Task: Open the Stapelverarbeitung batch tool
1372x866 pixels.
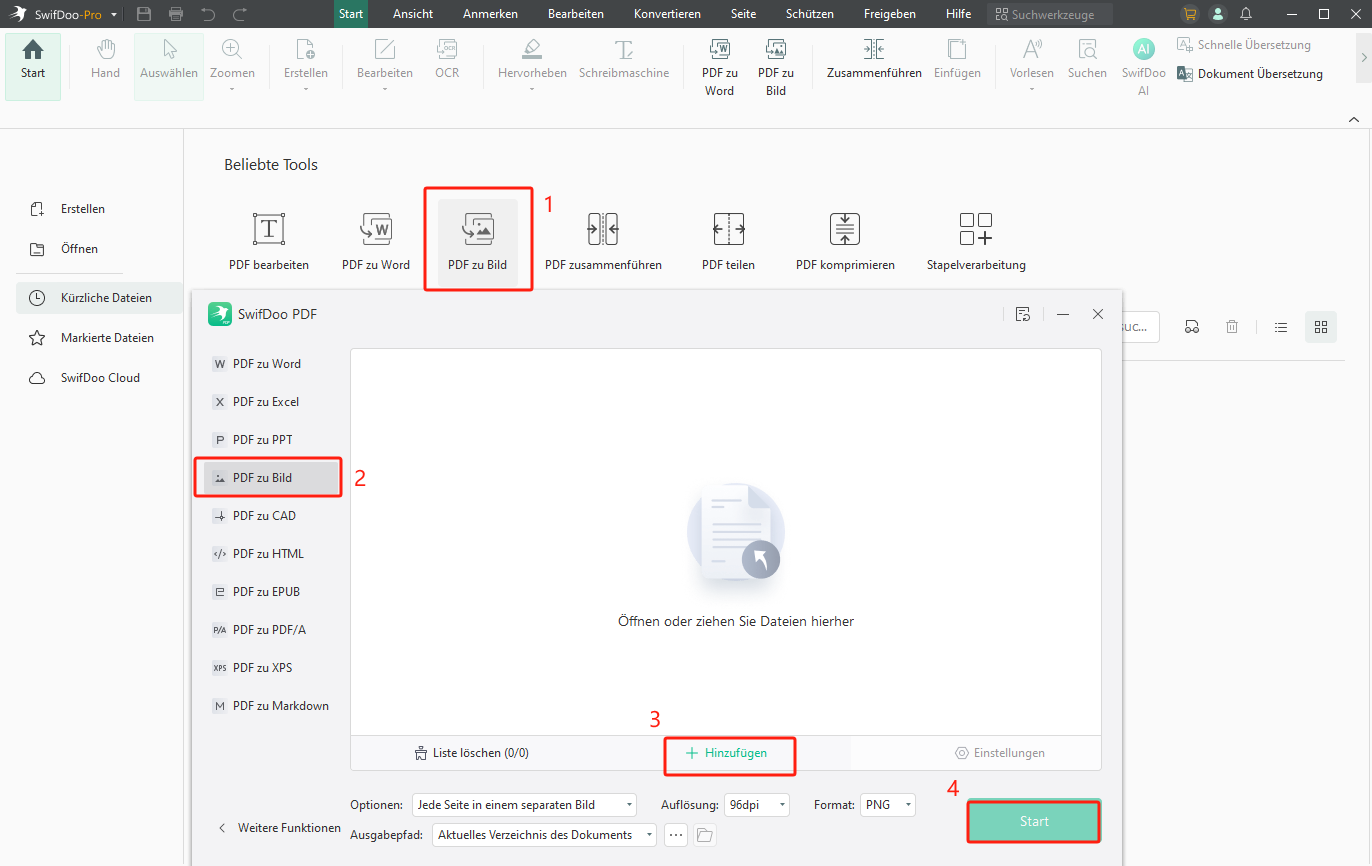Action: (976, 241)
